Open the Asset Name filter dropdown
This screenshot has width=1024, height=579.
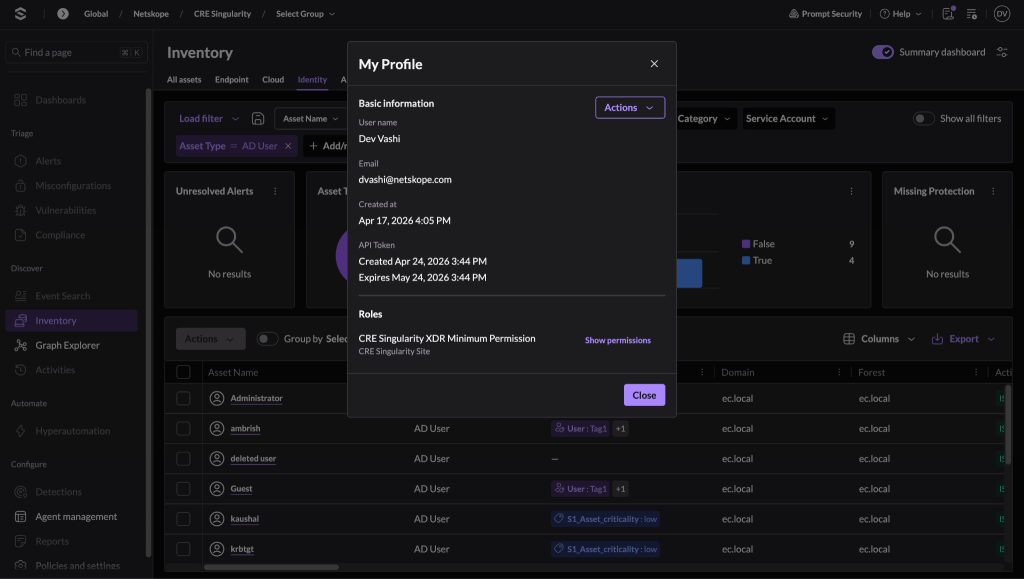point(311,119)
